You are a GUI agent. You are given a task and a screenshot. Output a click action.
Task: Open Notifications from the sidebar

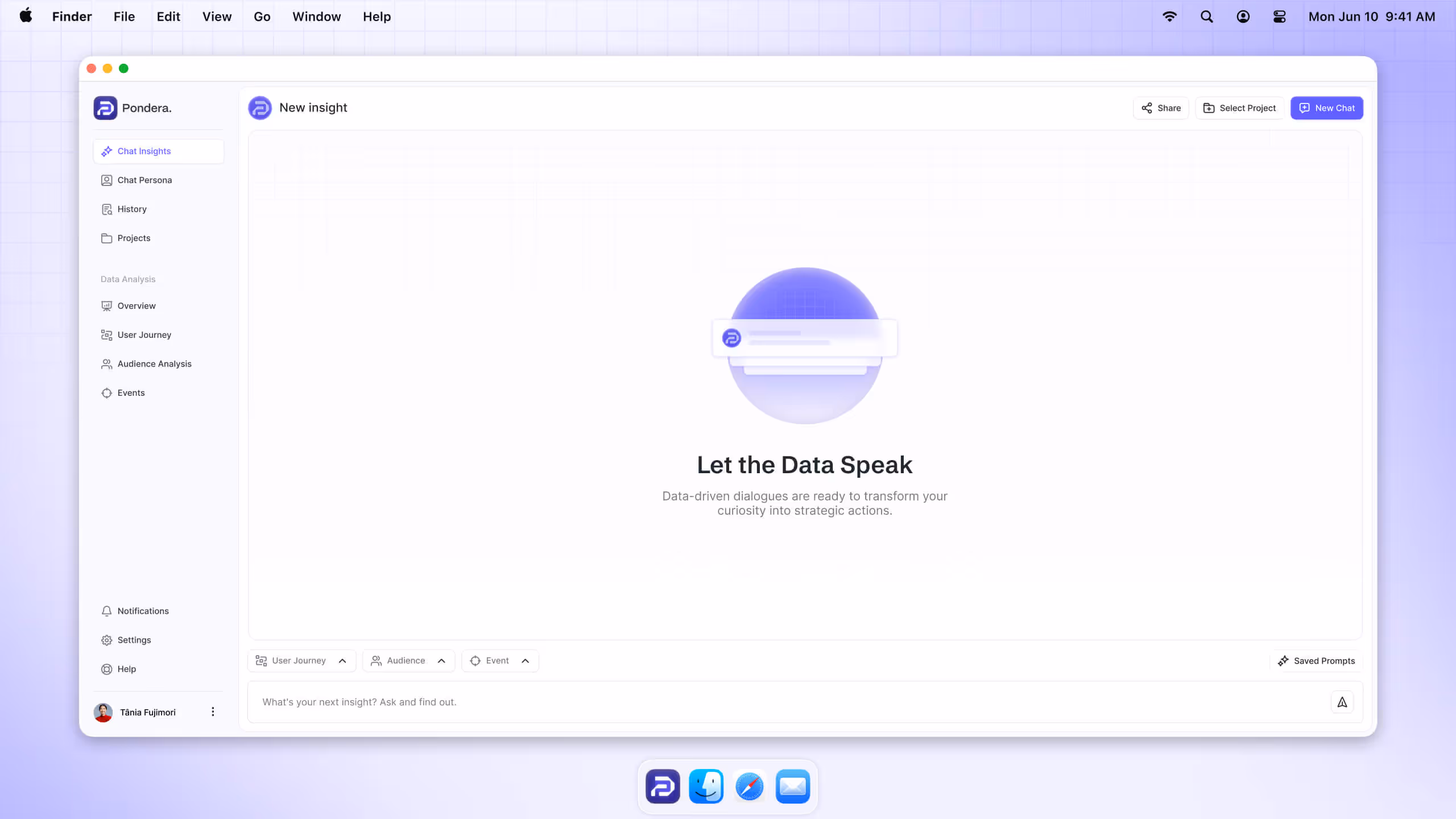[x=142, y=611]
